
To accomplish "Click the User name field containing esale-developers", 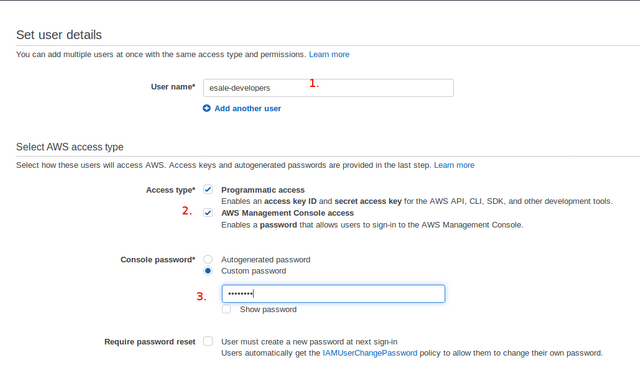I will pyautogui.click(x=328, y=88).
